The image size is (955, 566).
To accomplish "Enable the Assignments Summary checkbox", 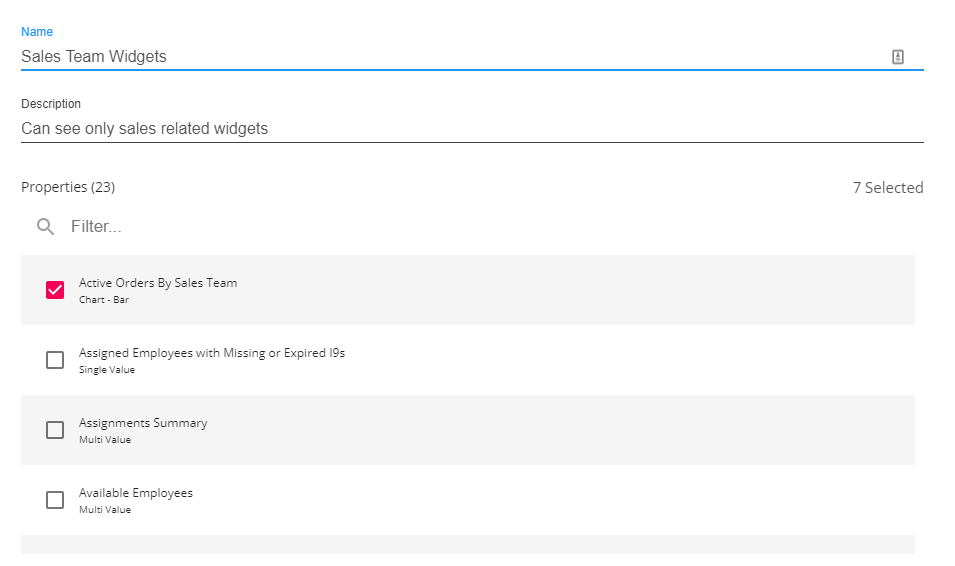I will 55,430.
